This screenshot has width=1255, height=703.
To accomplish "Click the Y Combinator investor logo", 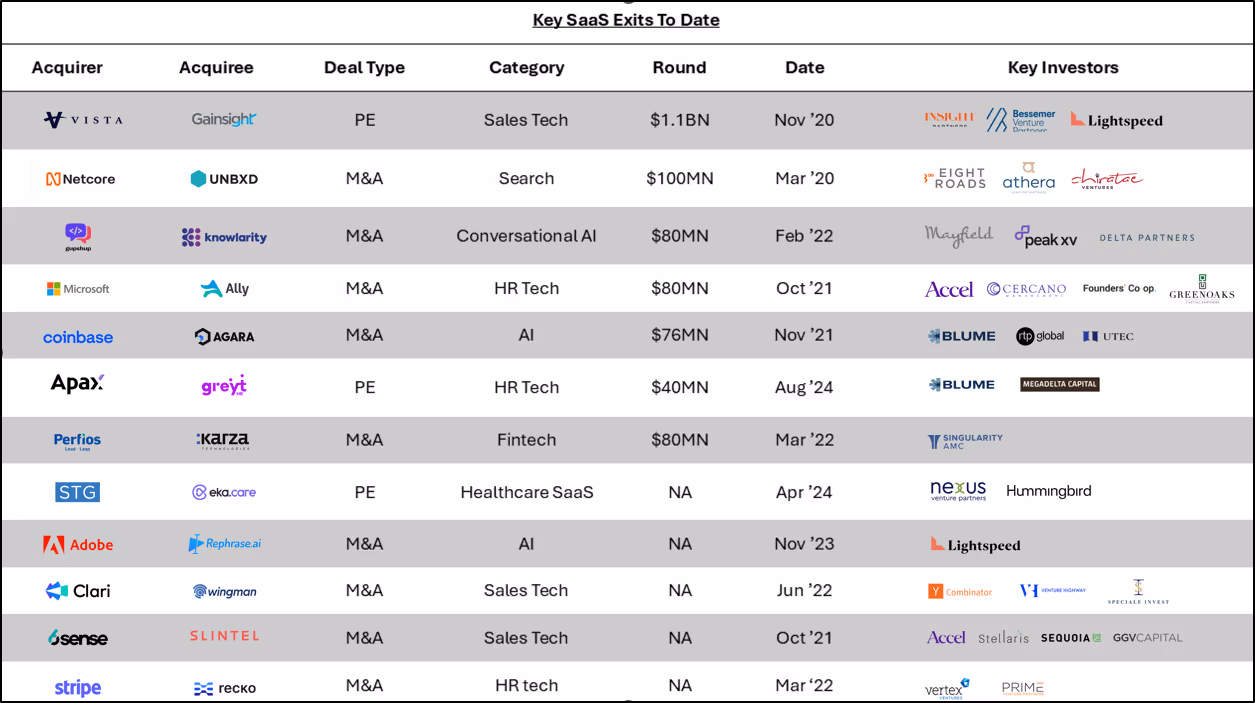I will pos(960,592).
